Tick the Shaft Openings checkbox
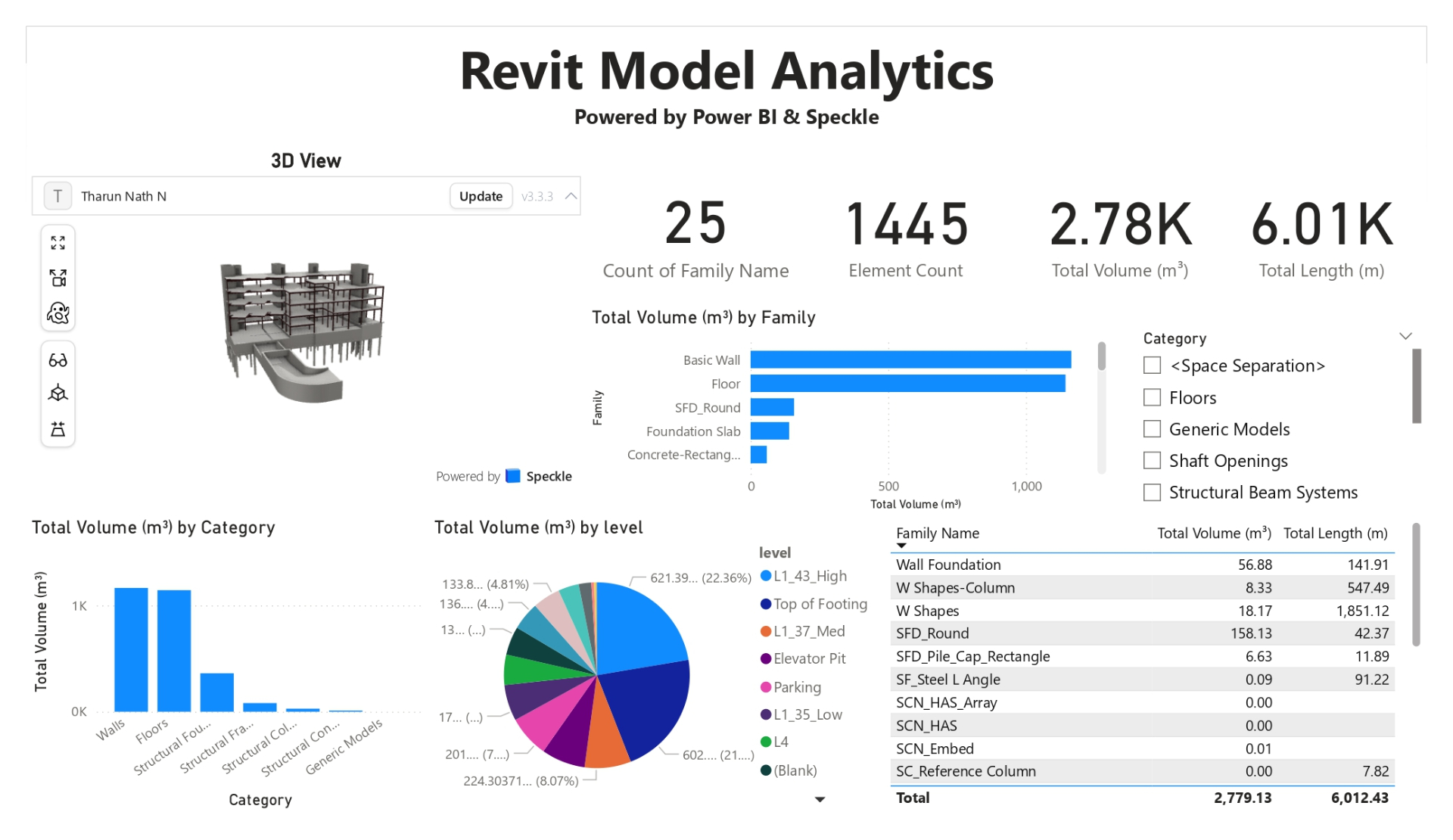 1152,460
